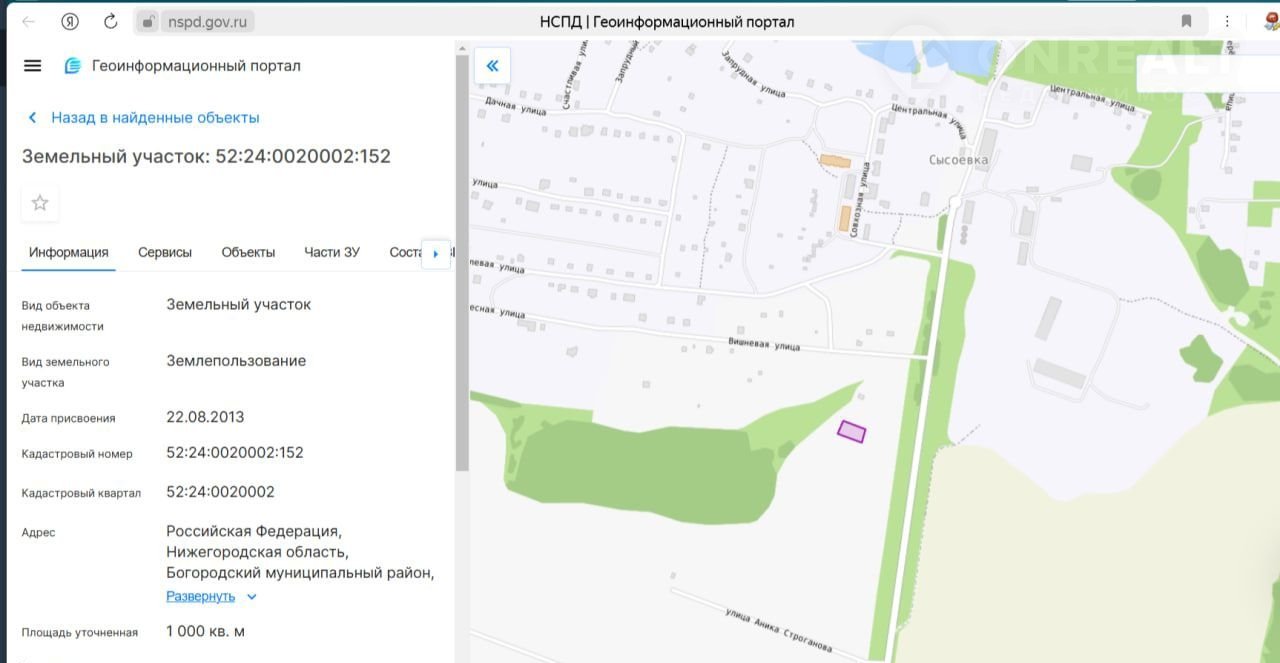Image resolution: width=1280 pixels, height=663 pixels.
Task: Collapse side panel with double-chevron button
Action: tap(492, 66)
